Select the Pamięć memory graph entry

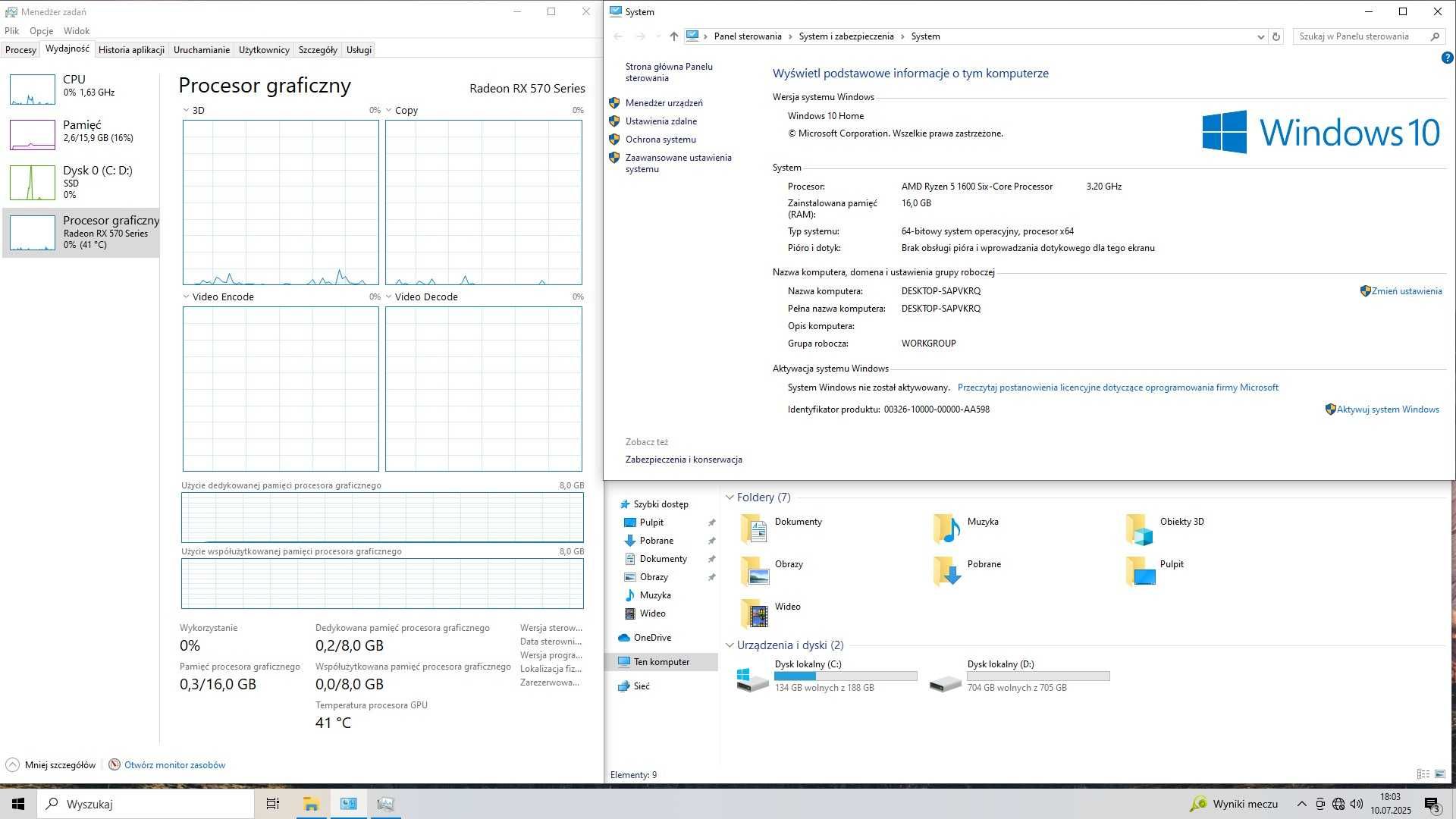pos(80,134)
